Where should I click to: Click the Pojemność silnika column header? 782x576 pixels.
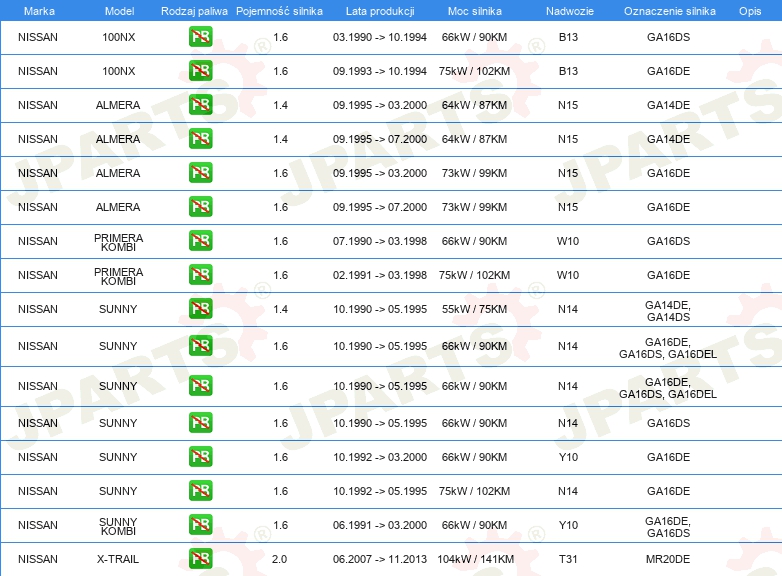pos(279,11)
